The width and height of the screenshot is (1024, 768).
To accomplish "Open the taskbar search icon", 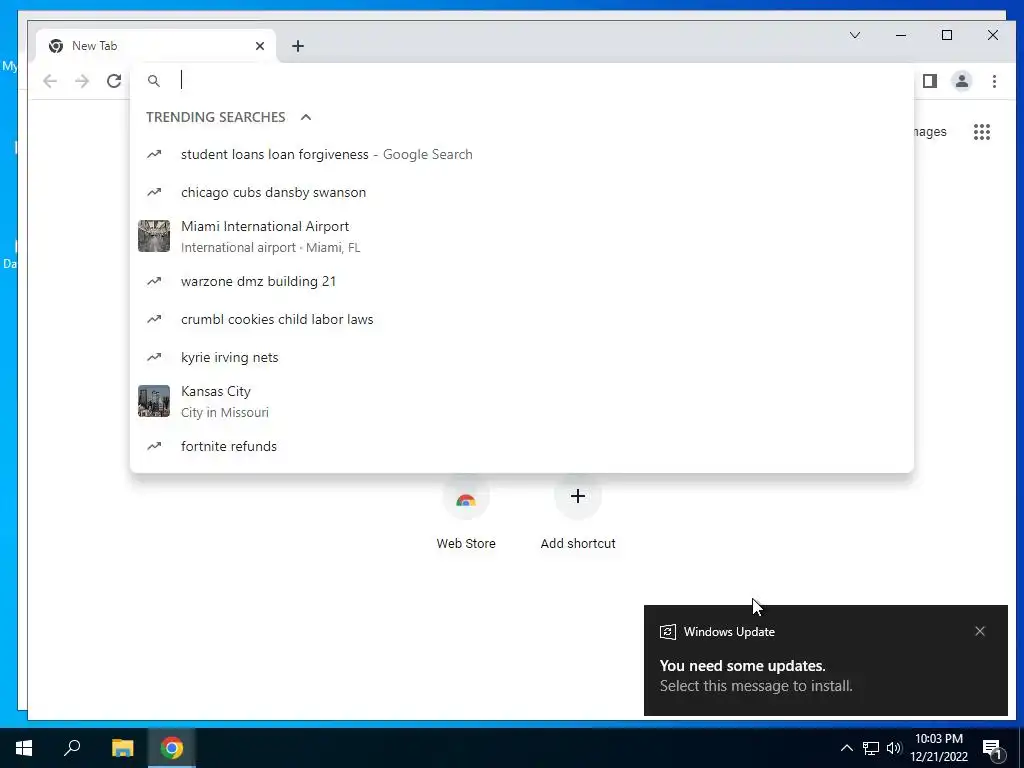I will coord(72,748).
